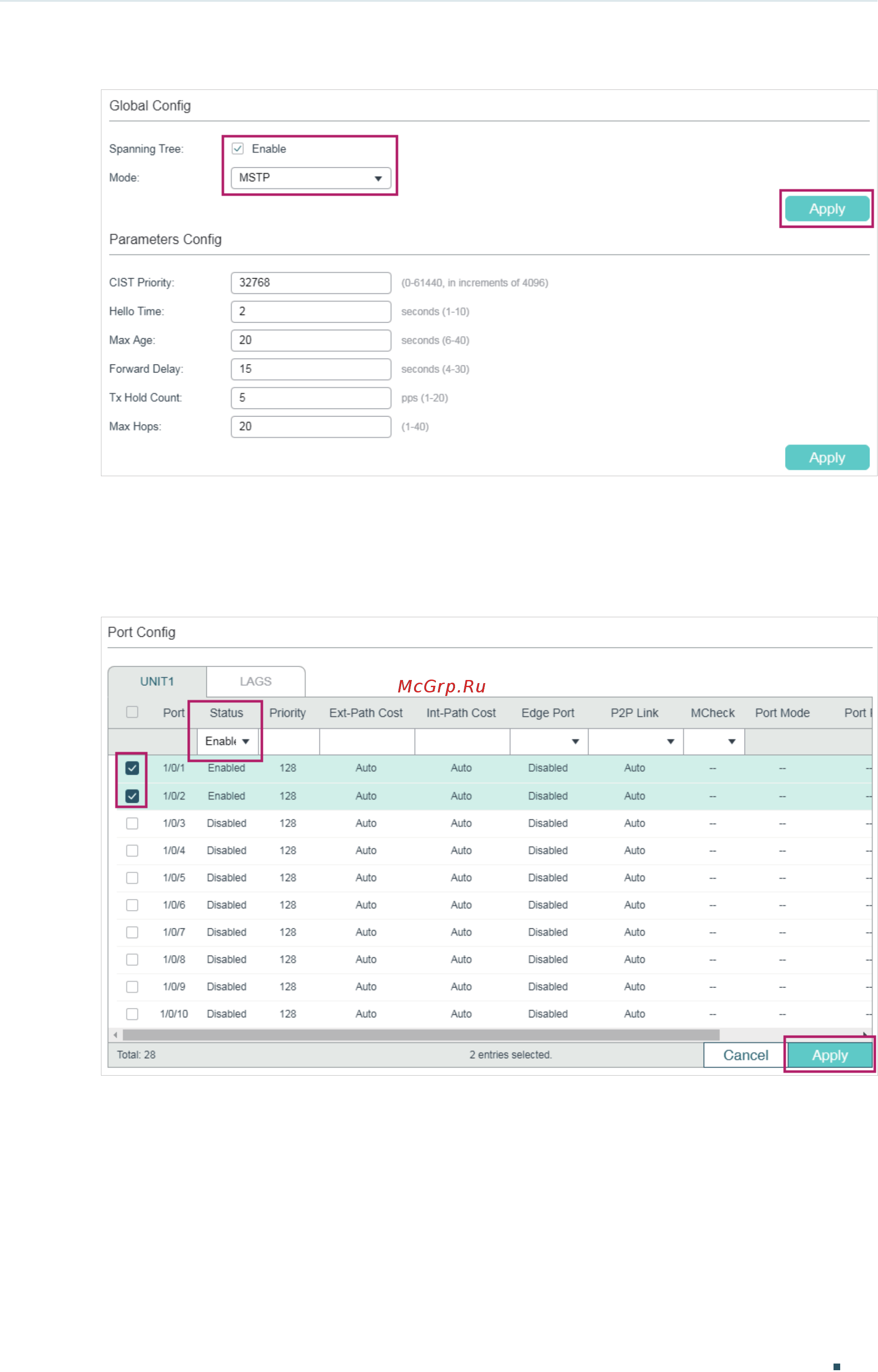Click Cancel in Port Config
This screenshot has width=878, height=1372.
pos(745,1056)
